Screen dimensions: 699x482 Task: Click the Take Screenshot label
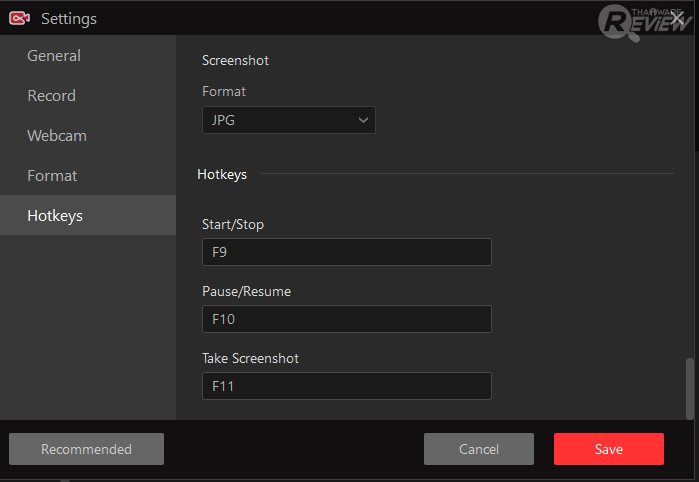coord(251,358)
